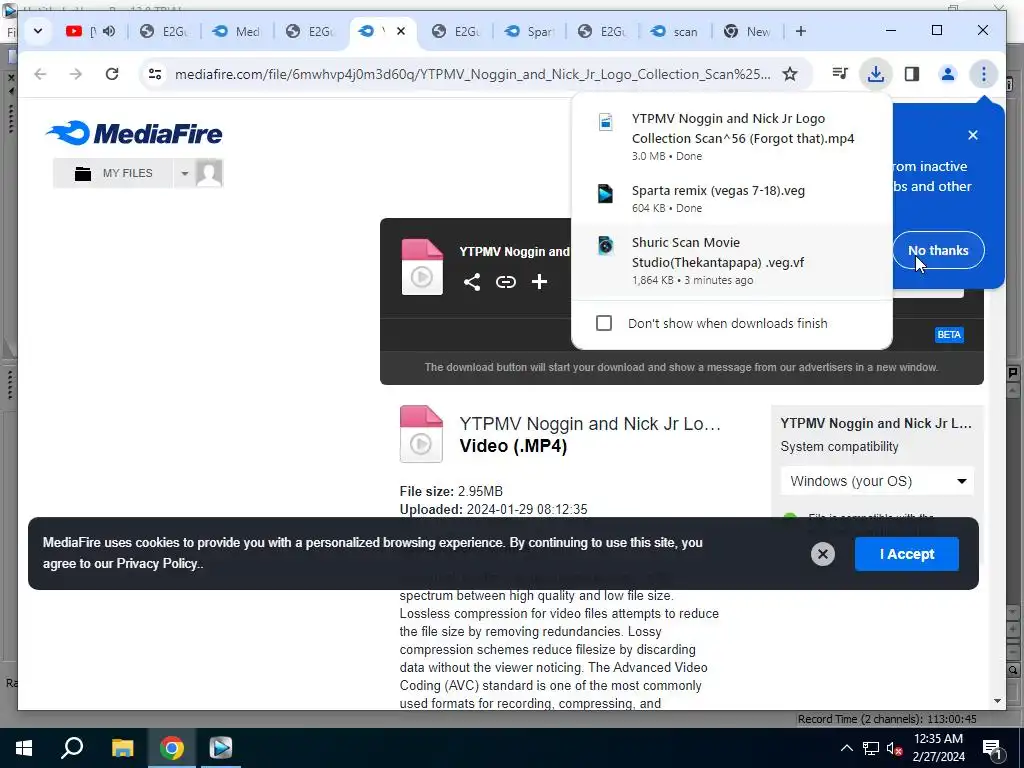1024x768 pixels.
Task: Click the muted volume tray icon
Action: tap(893, 749)
